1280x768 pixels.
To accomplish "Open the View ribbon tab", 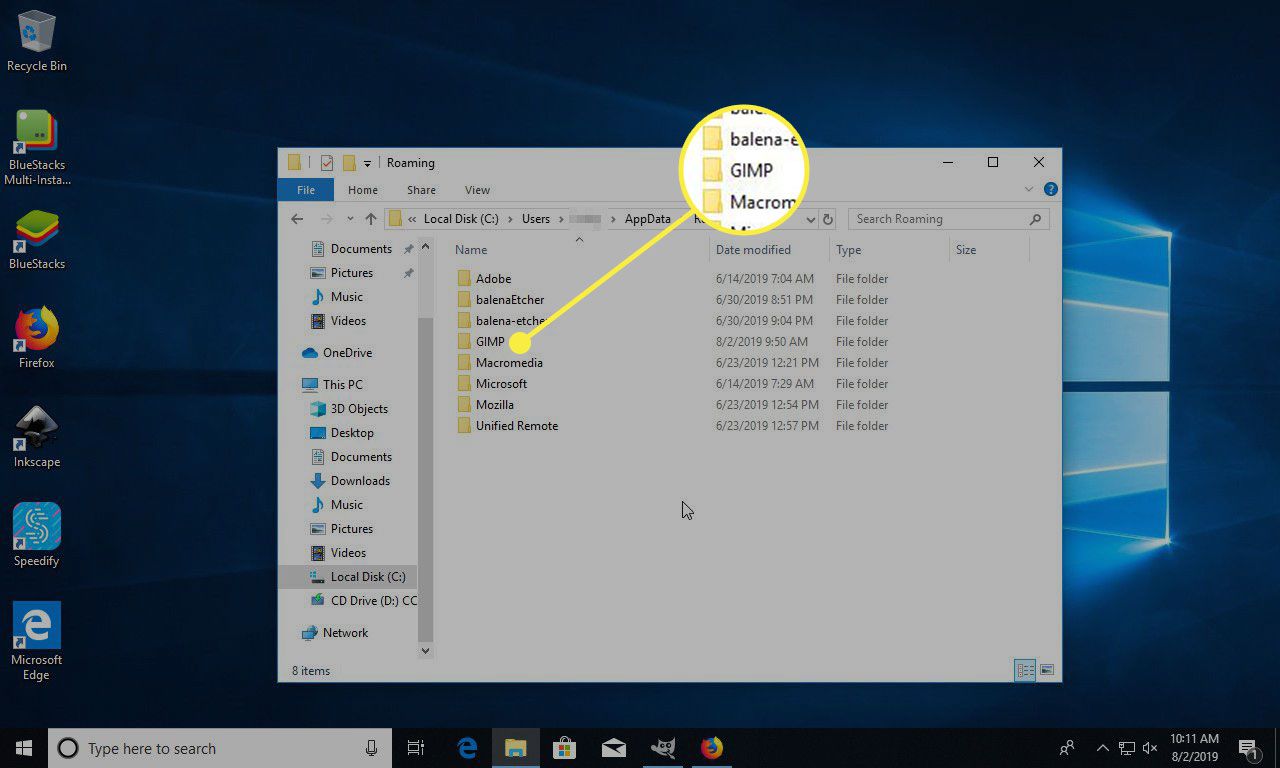I will click(477, 190).
